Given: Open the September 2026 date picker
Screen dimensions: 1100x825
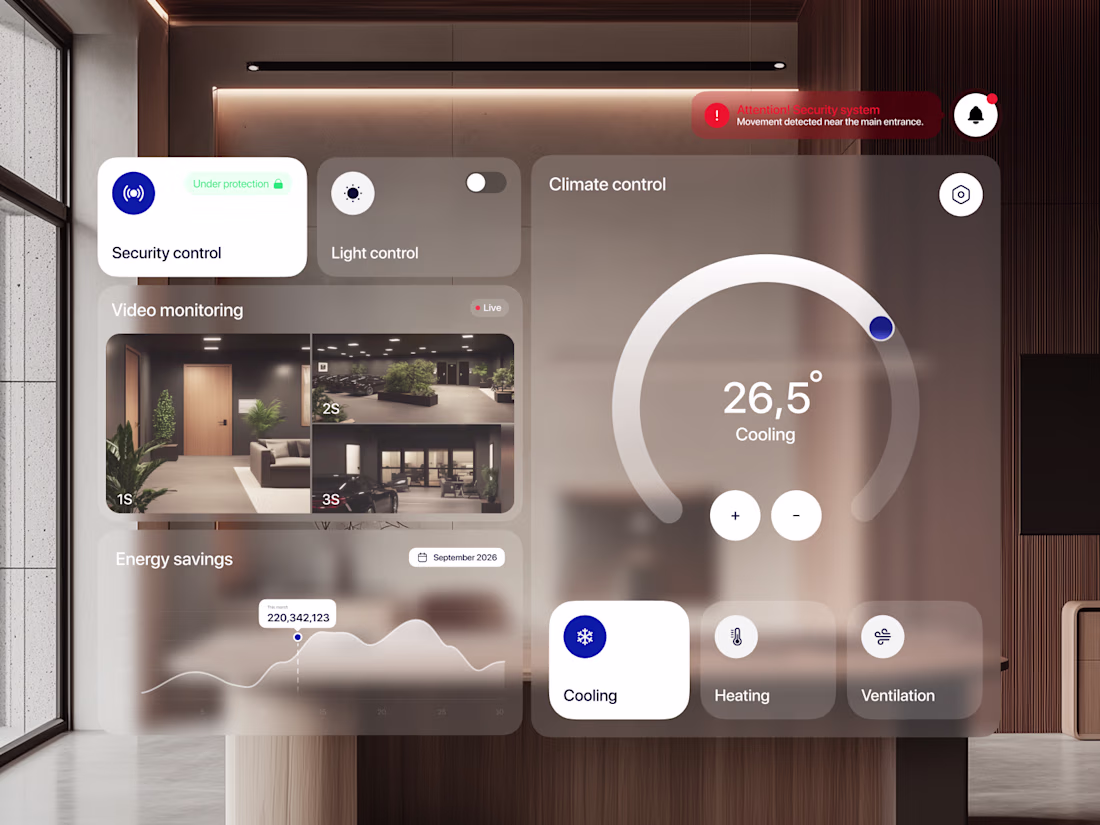Looking at the screenshot, I should pyautogui.click(x=457, y=557).
